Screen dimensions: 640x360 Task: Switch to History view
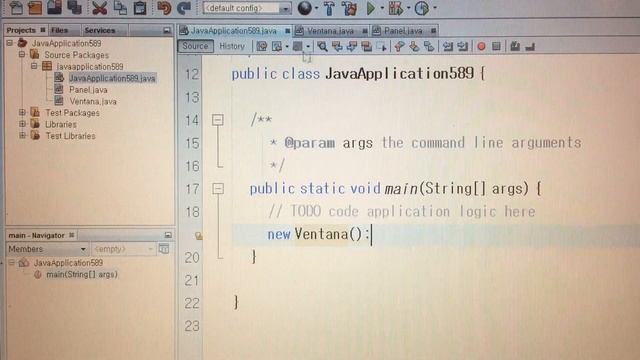tap(232, 46)
